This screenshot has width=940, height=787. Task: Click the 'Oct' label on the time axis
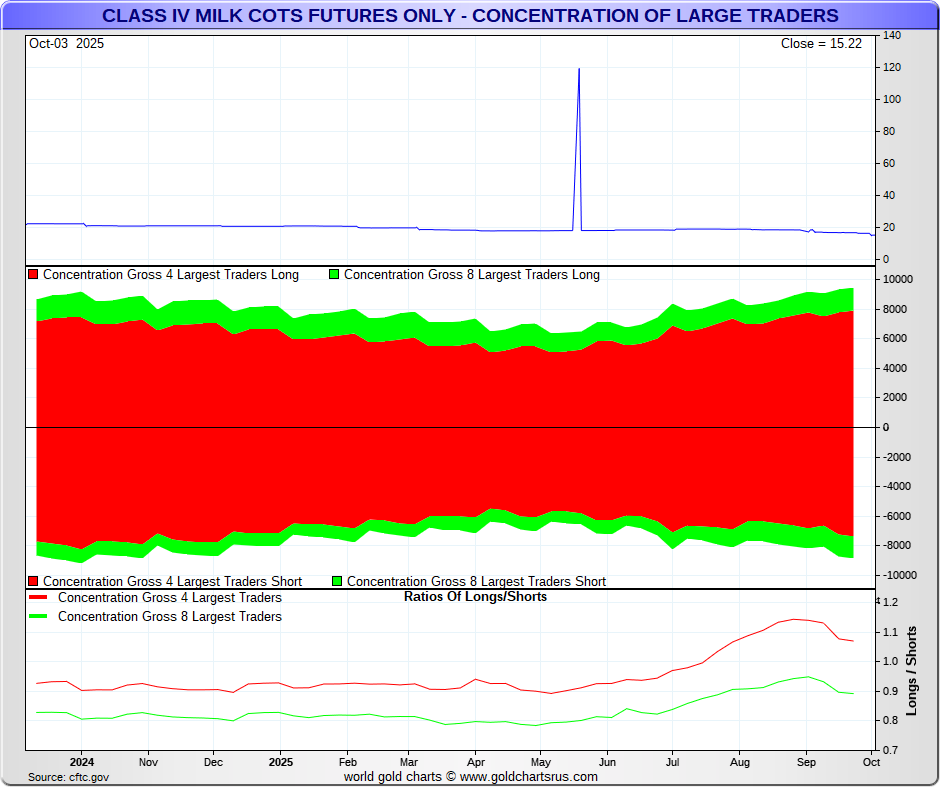871,762
